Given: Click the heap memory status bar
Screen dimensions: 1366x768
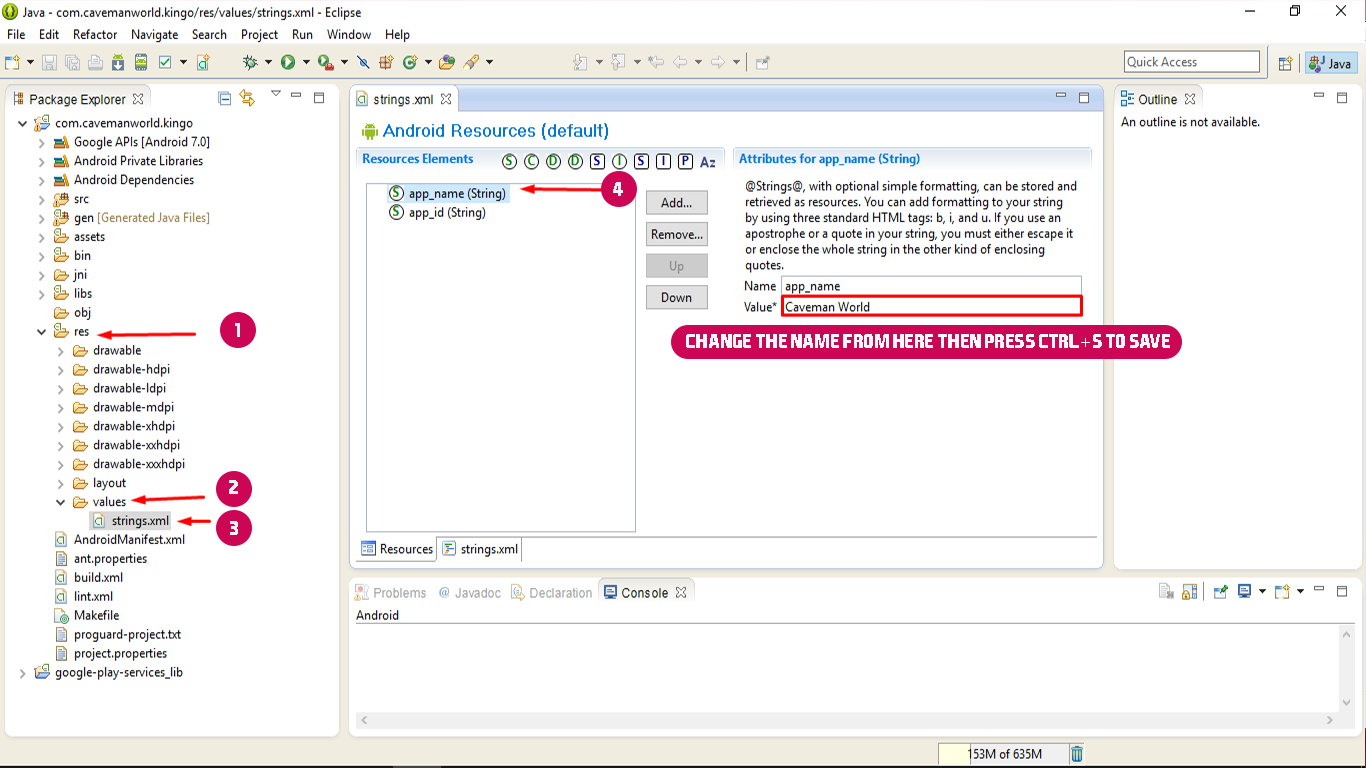Looking at the screenshot, I should (1002, 754).
